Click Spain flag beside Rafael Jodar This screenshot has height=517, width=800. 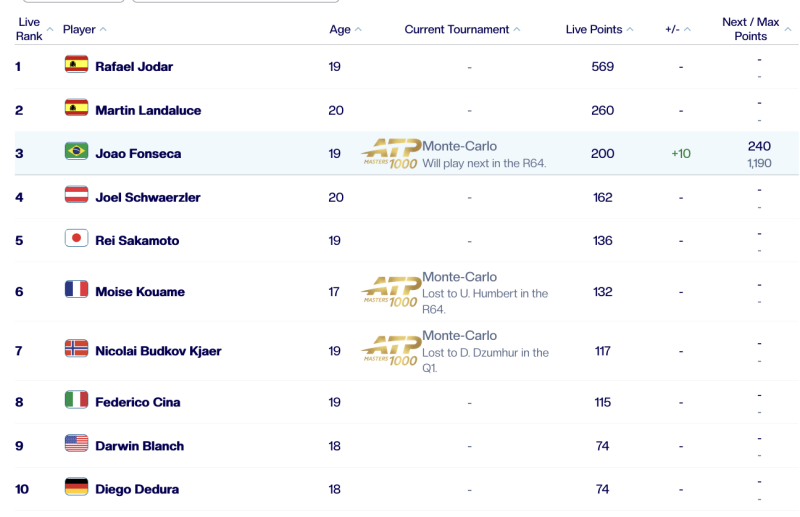77,64
